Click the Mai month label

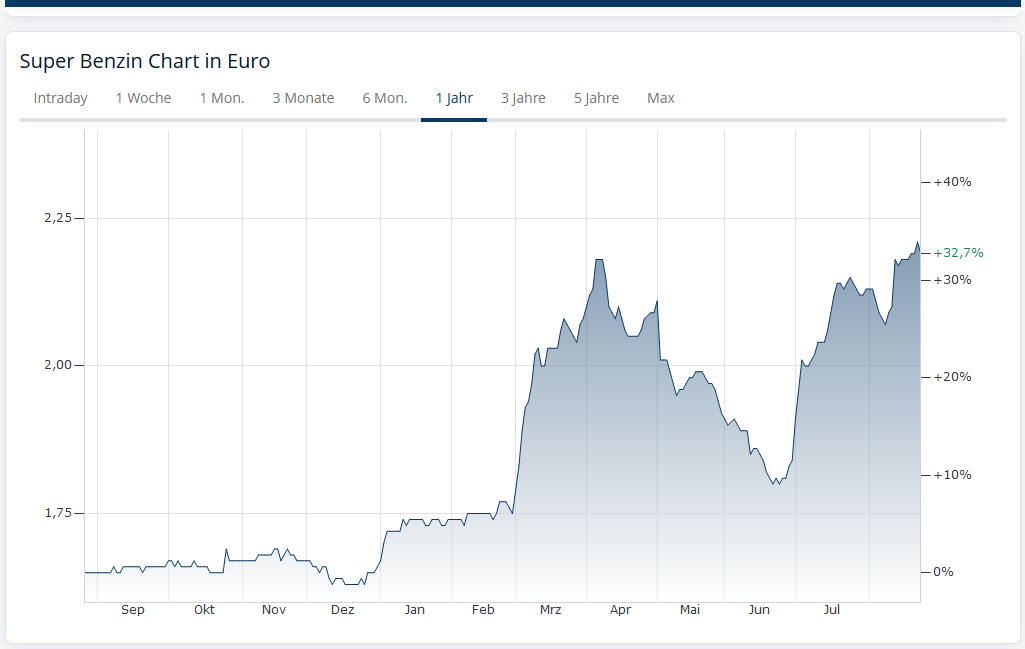690,610
